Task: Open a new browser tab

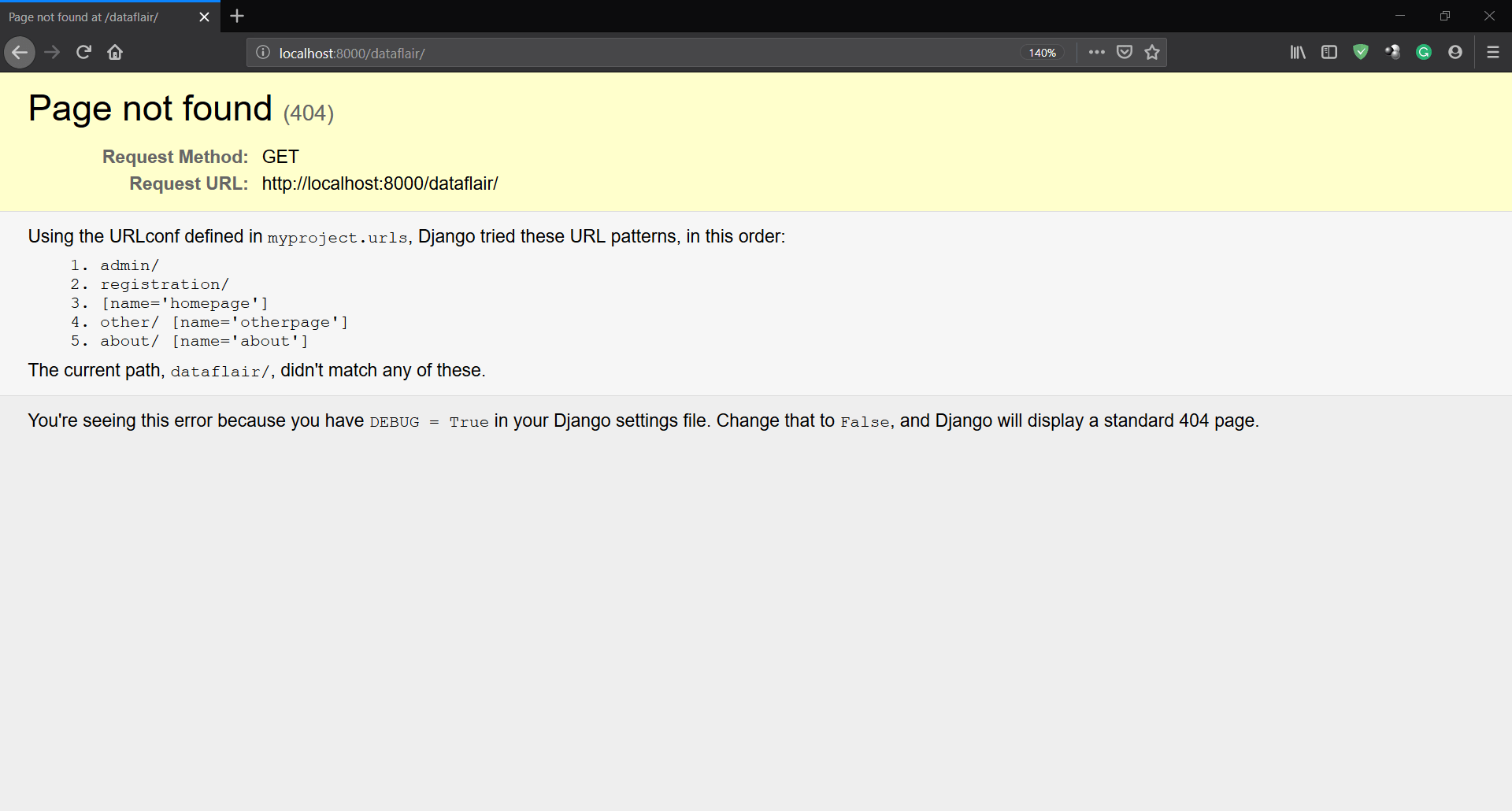Action: coord(237,16)
